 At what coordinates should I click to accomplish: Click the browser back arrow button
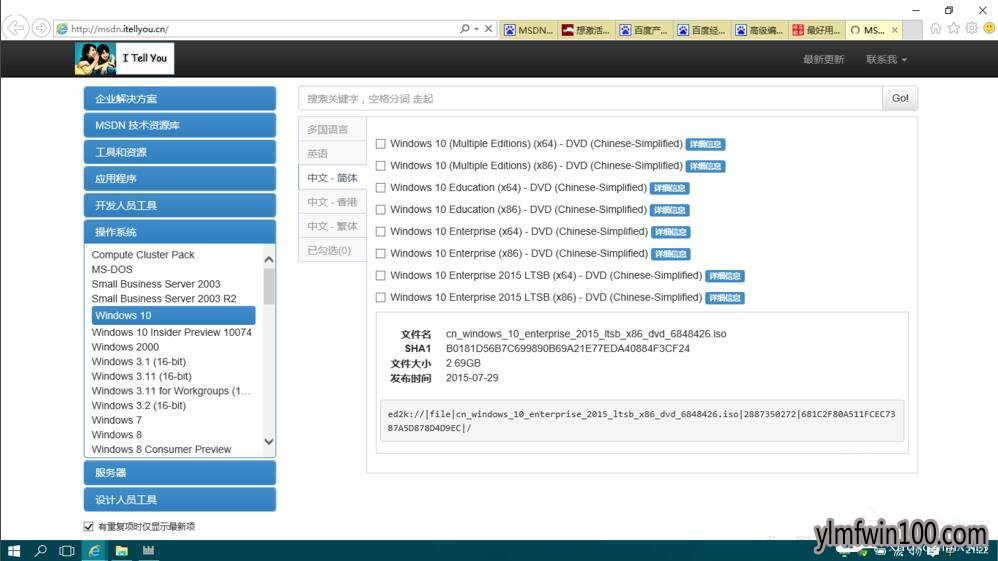pyautogui.click(x=15, y=28)
